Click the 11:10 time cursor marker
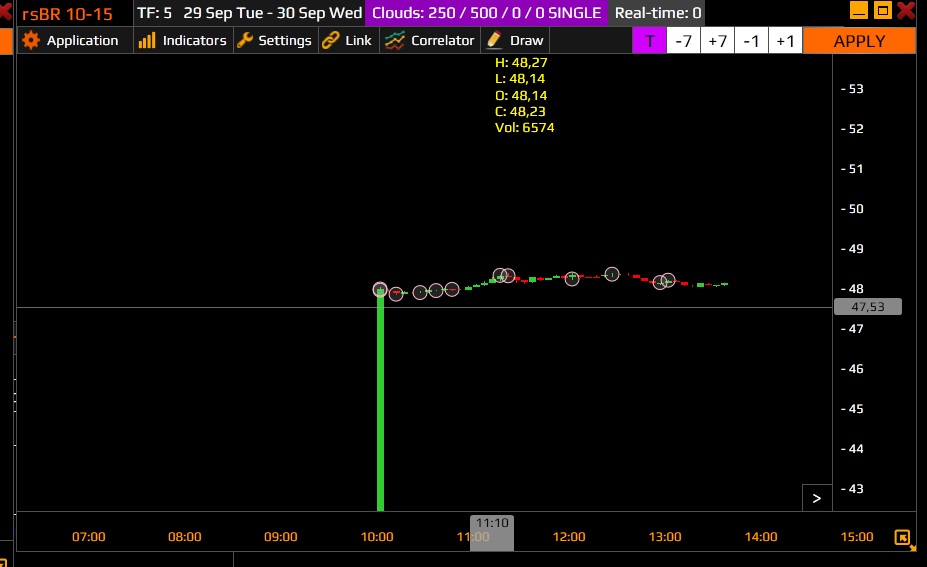927x567 pixels. (492, 533)
